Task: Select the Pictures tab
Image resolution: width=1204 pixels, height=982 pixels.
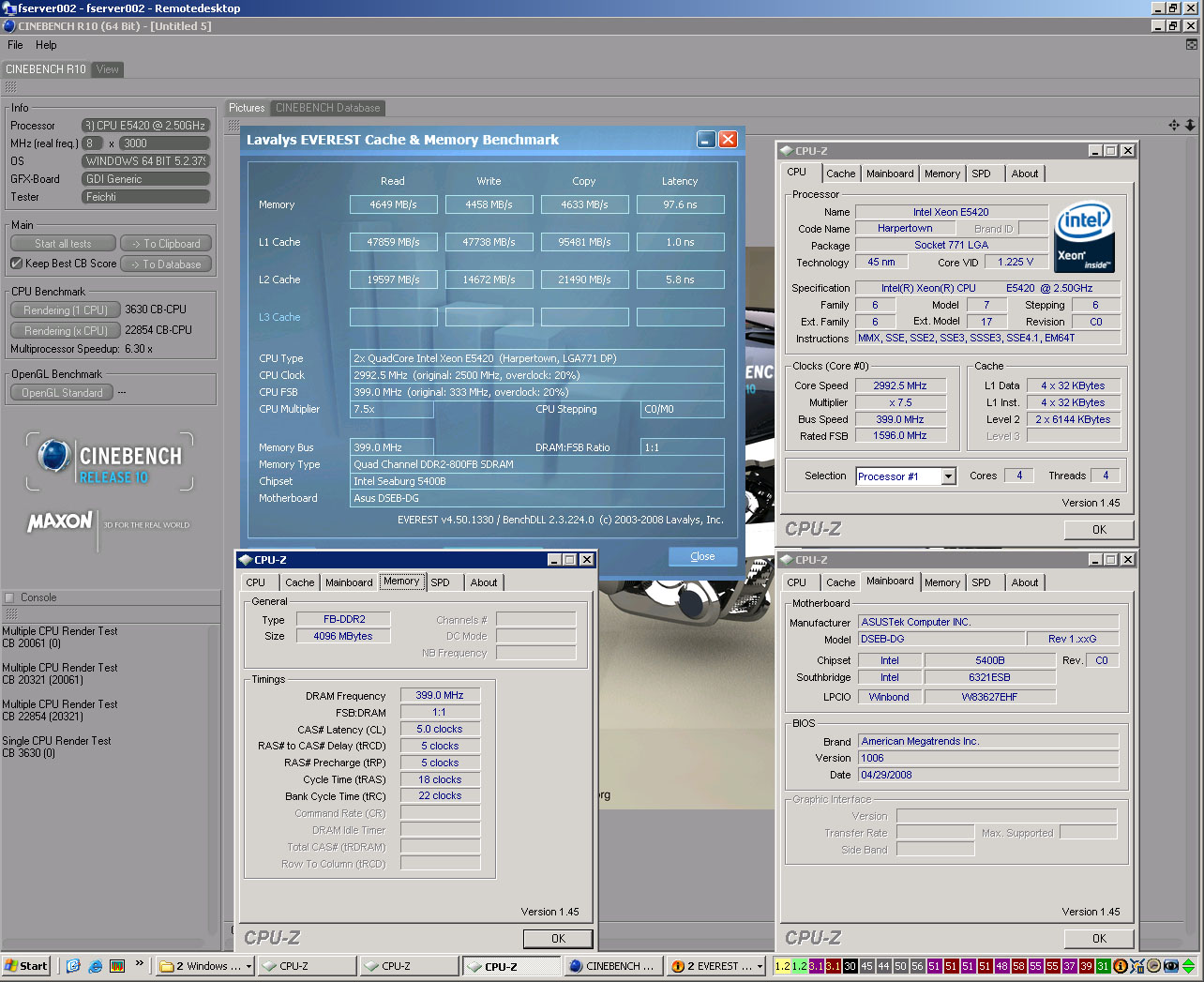Action: [247, 108]
